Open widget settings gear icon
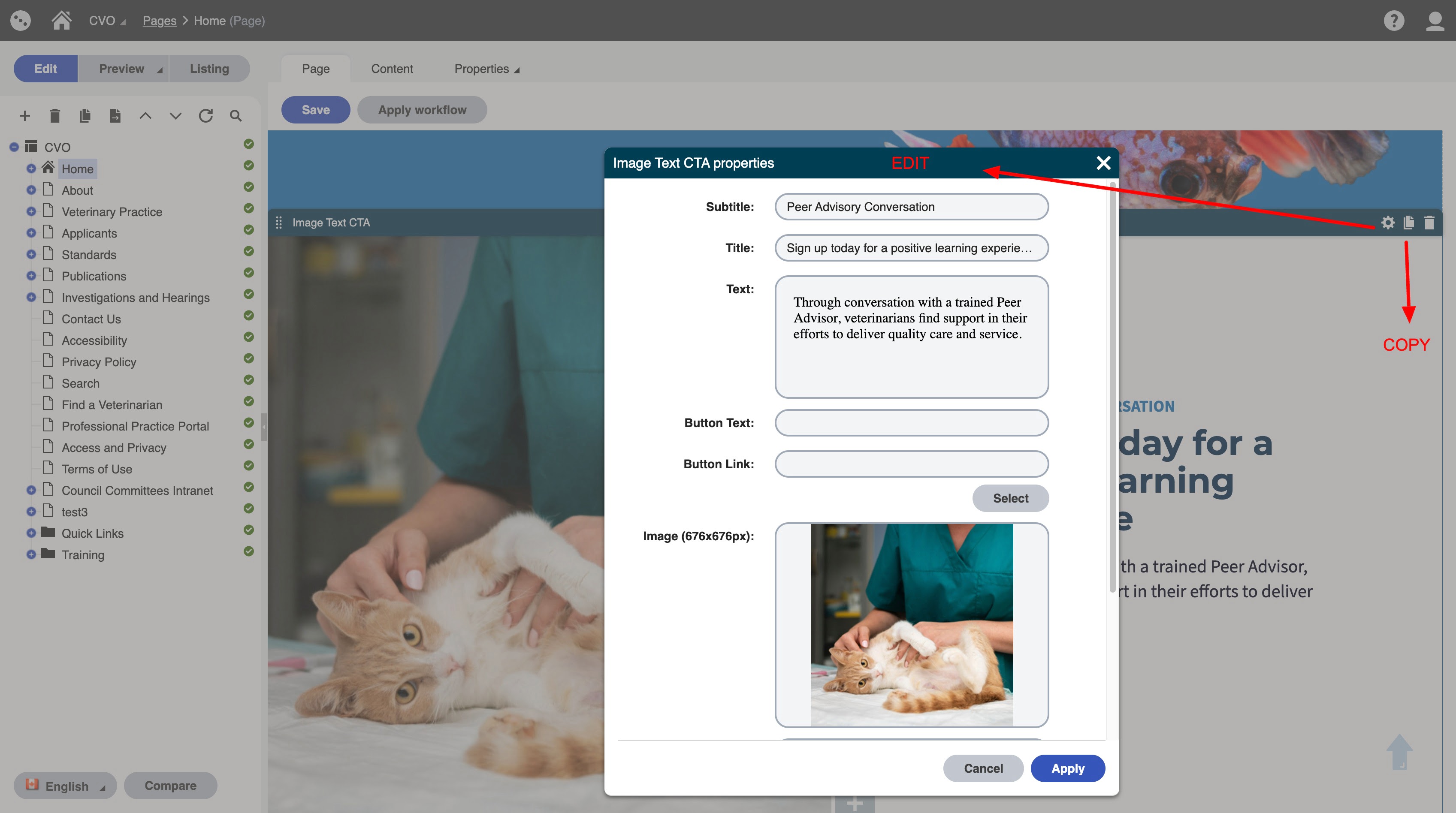Viewport: 1456px width, 813px height. [x=1388, y=223]
